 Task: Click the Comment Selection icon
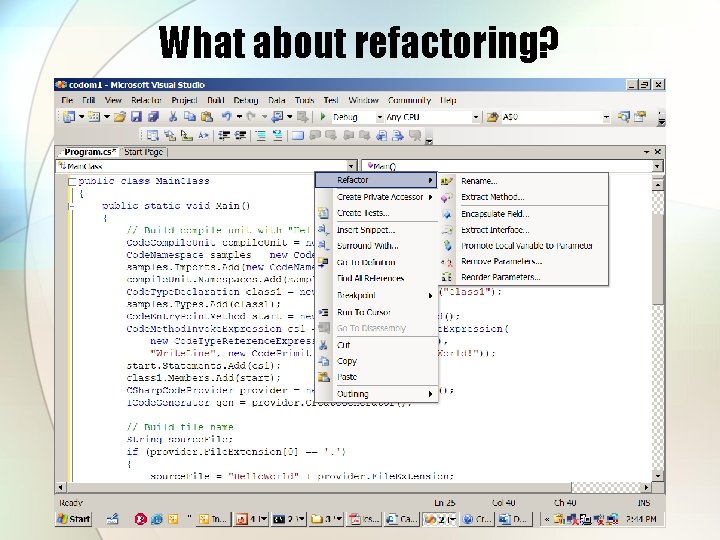coord(261,135)
